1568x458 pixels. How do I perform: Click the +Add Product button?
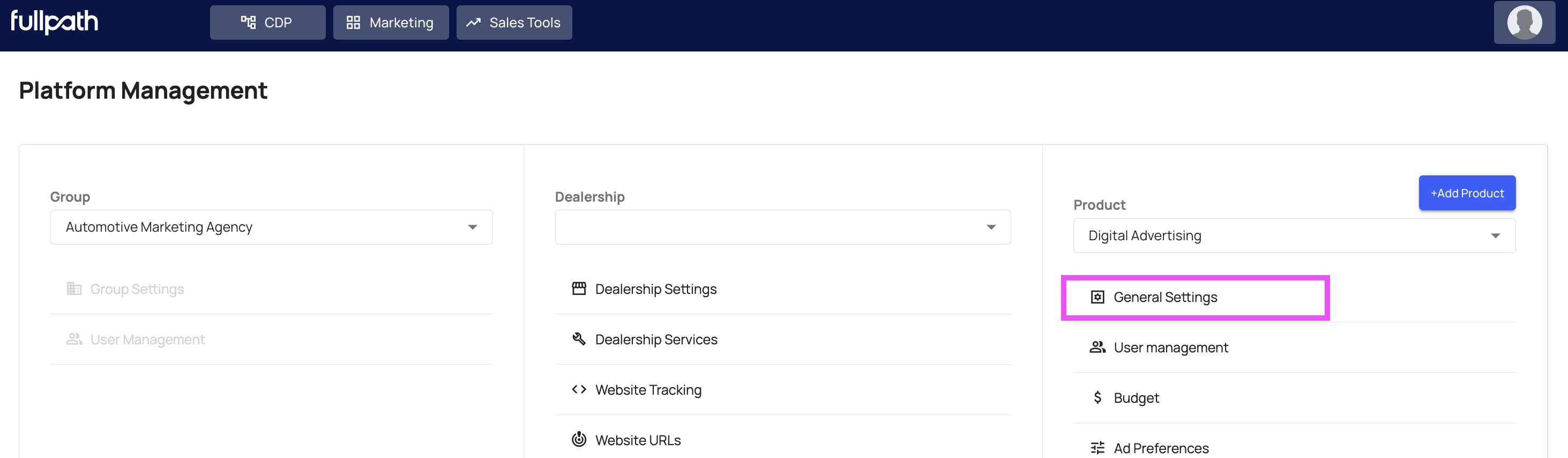pyautogui.click(x=1466, y=193)
